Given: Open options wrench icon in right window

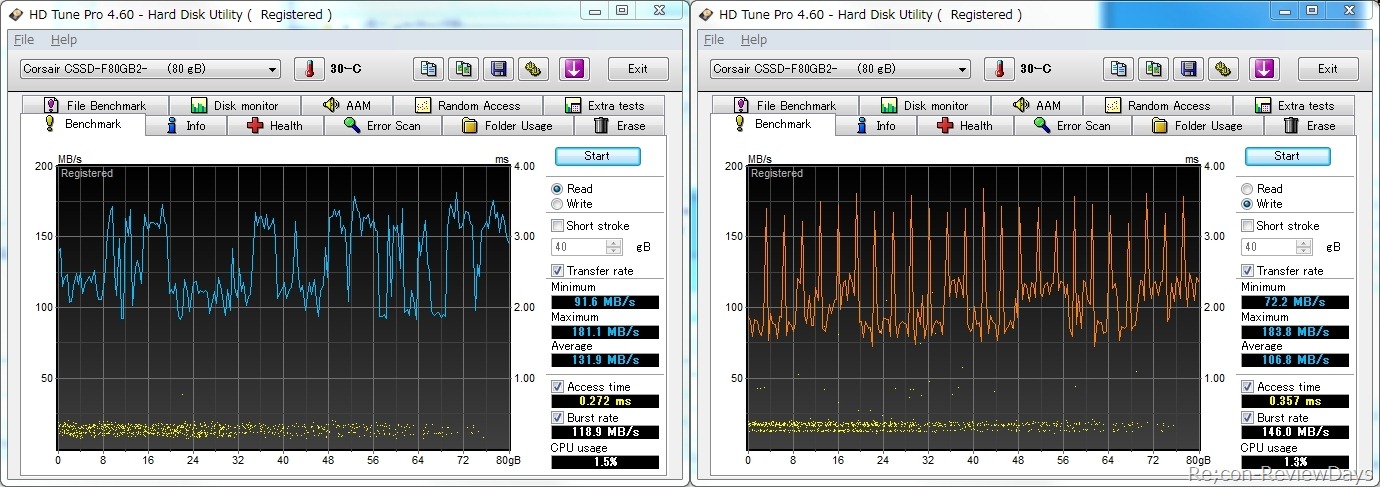Looking at the screenshot, I should click(1223, 69).
